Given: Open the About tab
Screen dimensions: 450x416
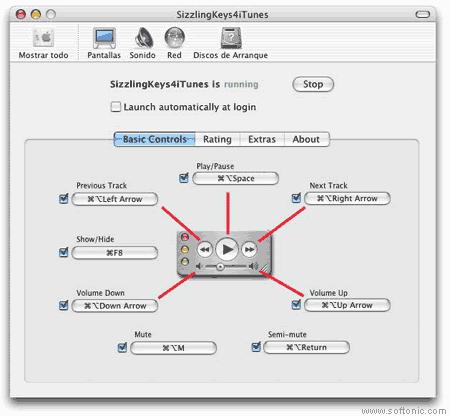Looking at the screenshot, I should (x=307, y=139).
